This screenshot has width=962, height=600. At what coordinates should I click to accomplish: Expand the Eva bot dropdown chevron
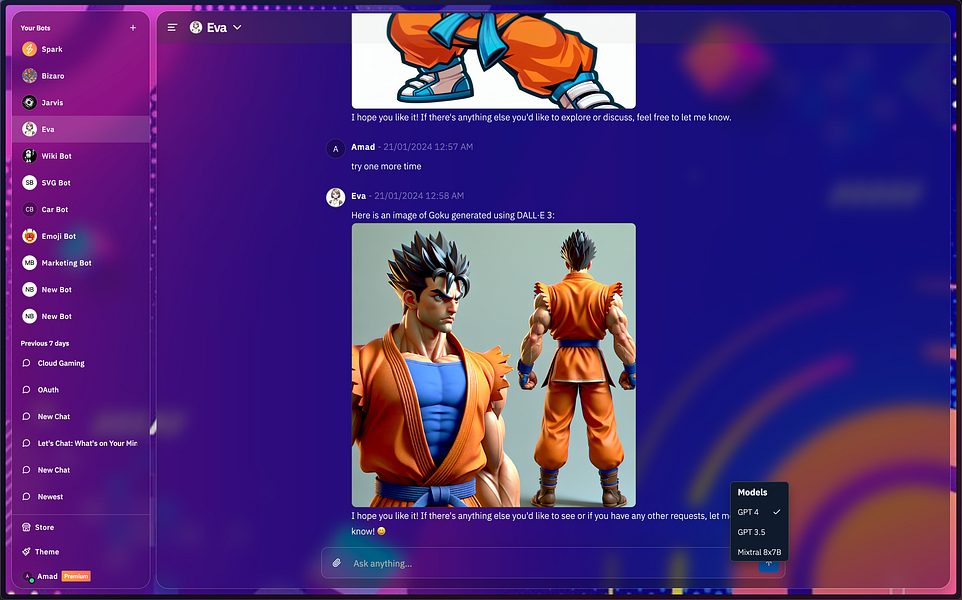point(237,28)
